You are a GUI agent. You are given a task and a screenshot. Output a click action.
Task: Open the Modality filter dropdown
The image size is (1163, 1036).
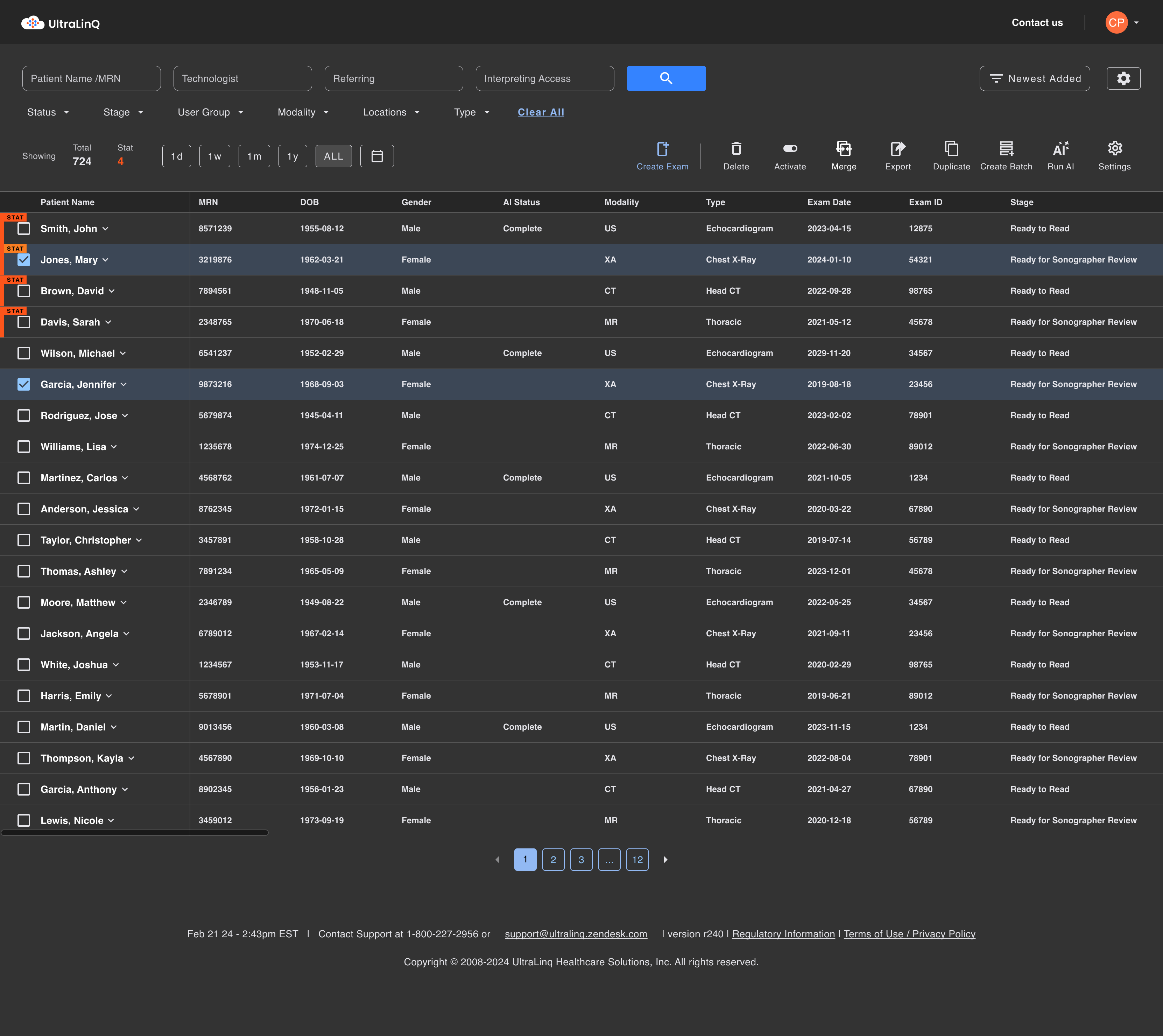pos(302,112)
